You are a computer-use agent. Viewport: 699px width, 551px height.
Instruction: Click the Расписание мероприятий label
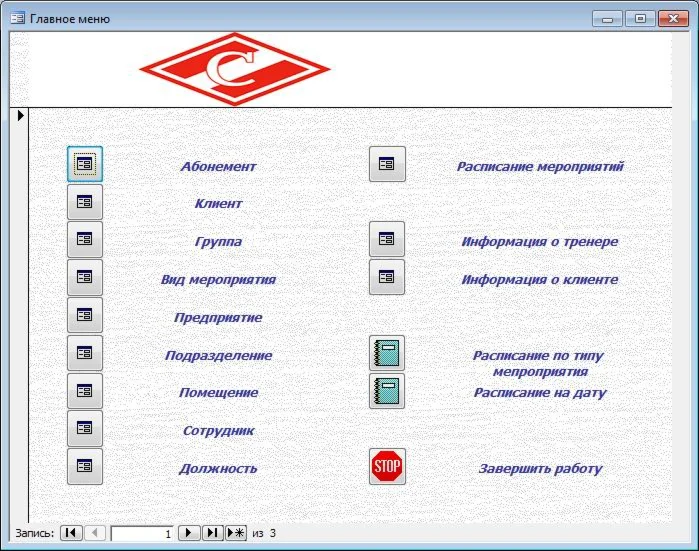[x=540, y=166]
